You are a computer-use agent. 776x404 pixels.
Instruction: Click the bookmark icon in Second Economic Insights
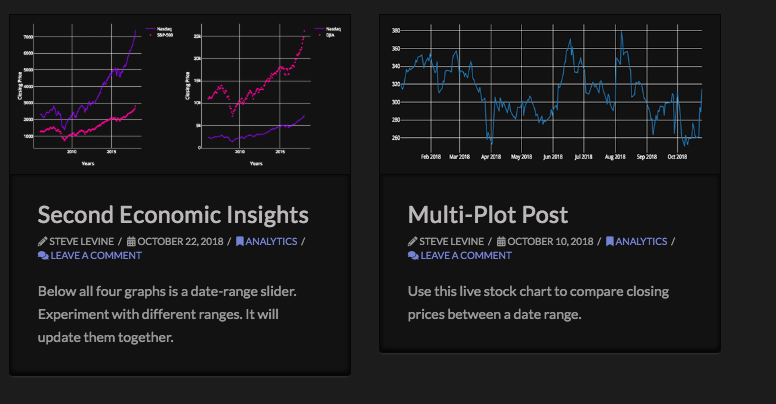pyautogui.click(x=239, y=241)
